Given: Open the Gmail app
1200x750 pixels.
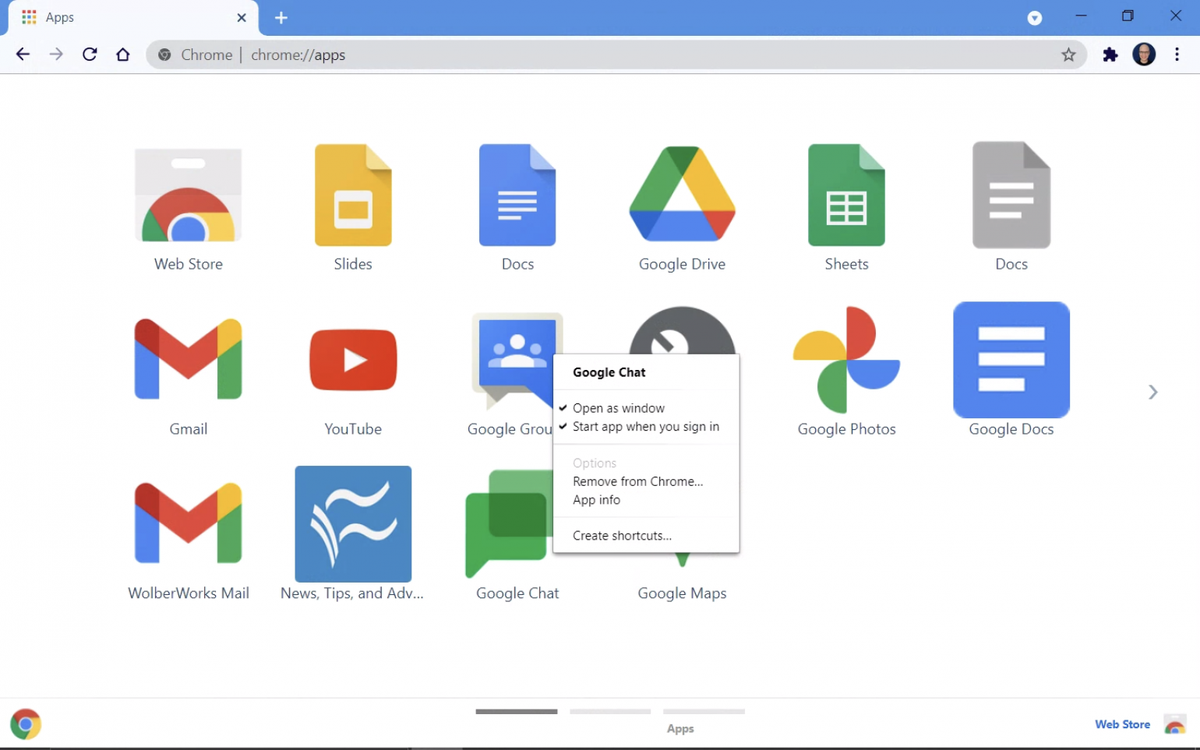Looking at the screenshot, I should (x=188, y=360).
